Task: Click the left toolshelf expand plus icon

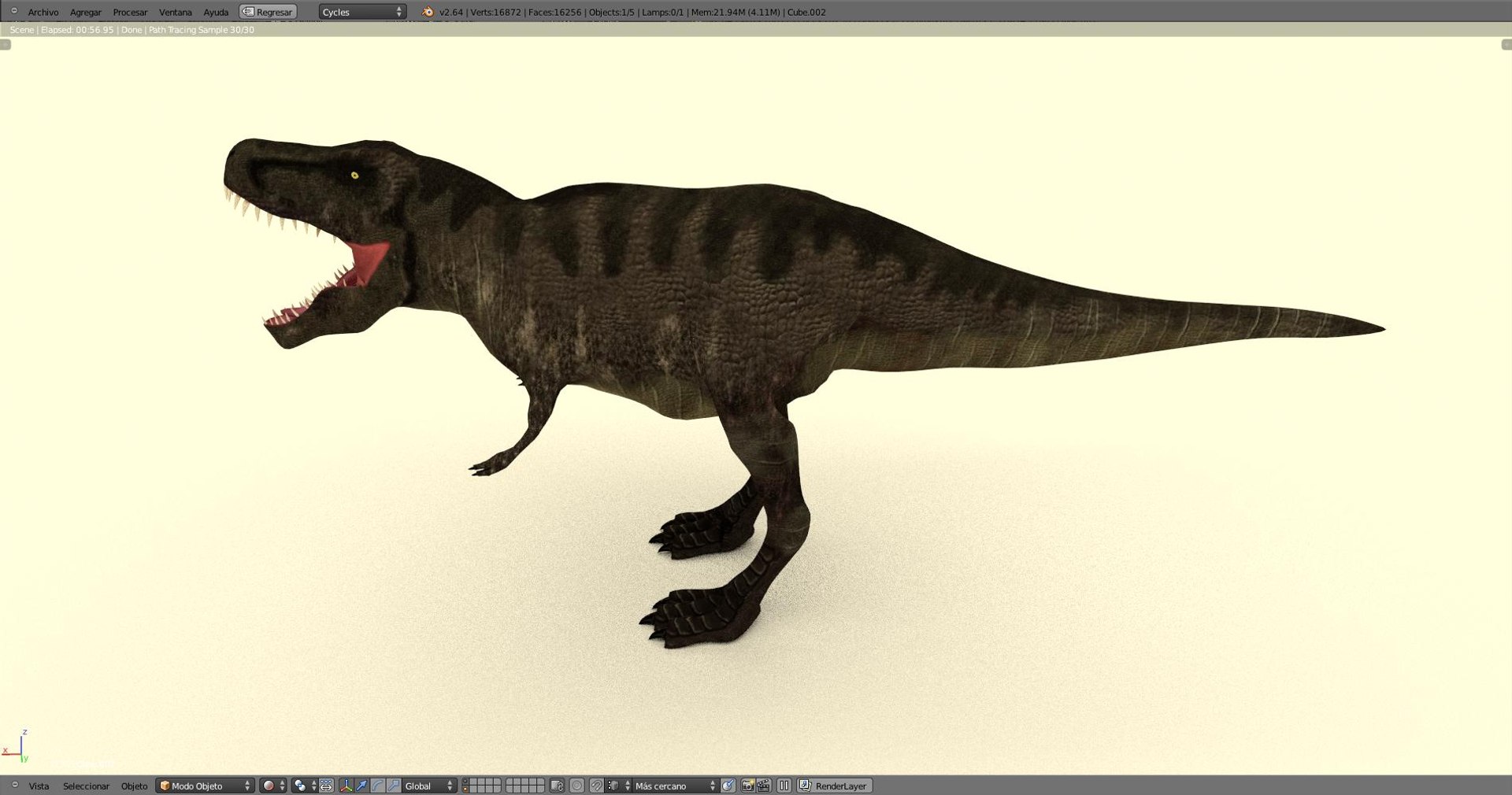Action: [6, 45]
